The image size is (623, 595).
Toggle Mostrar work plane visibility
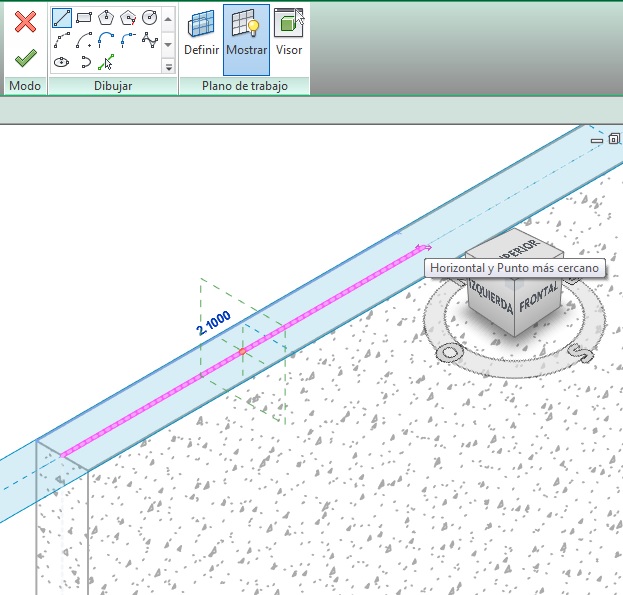point(246,38)
